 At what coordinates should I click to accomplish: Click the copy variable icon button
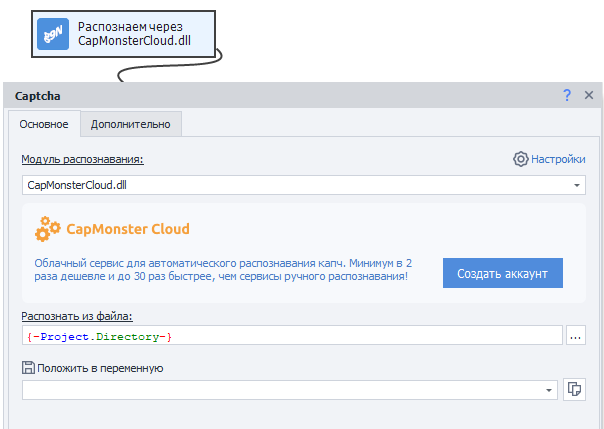click(574, 389)
